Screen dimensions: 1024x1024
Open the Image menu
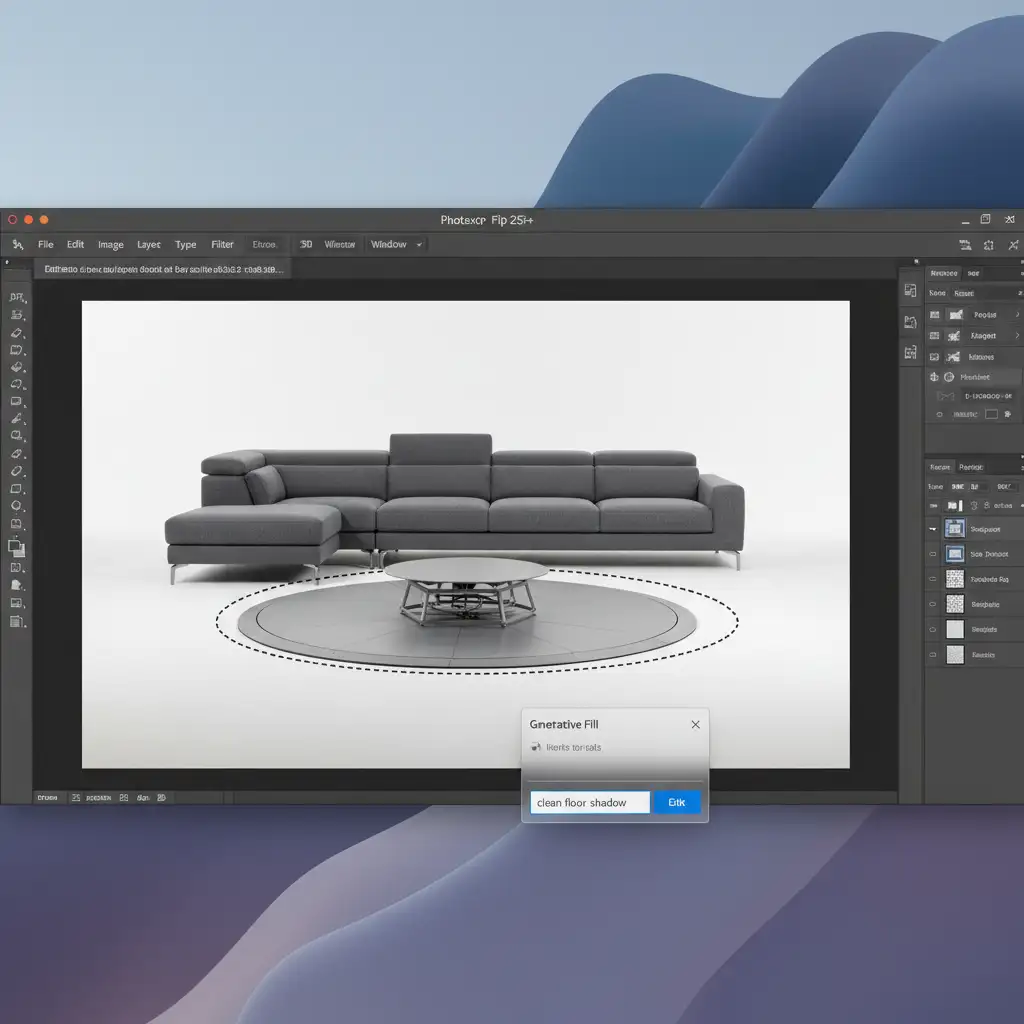(x=110, y=244)
